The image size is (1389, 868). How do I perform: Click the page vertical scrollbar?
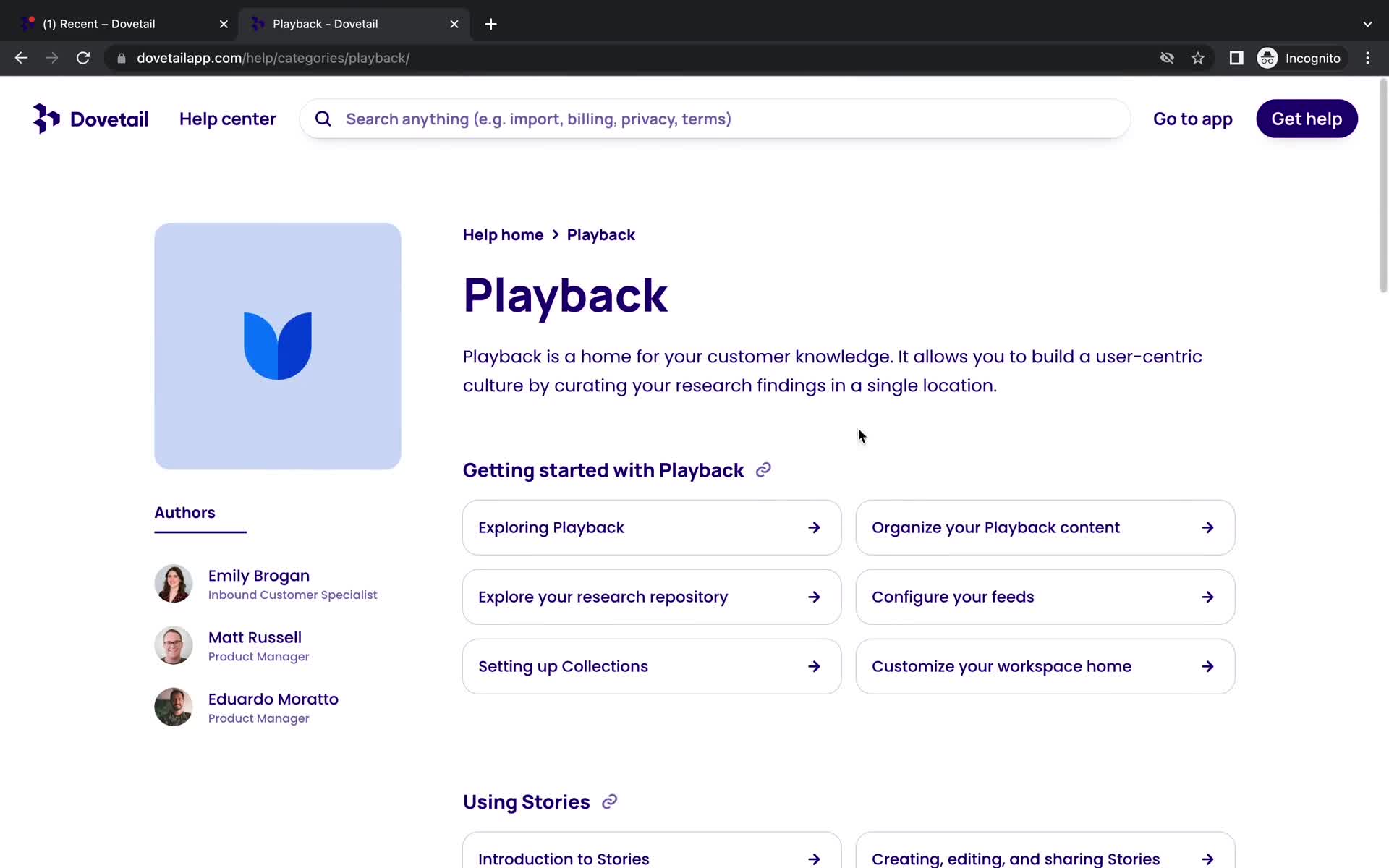coord(1383,187)
